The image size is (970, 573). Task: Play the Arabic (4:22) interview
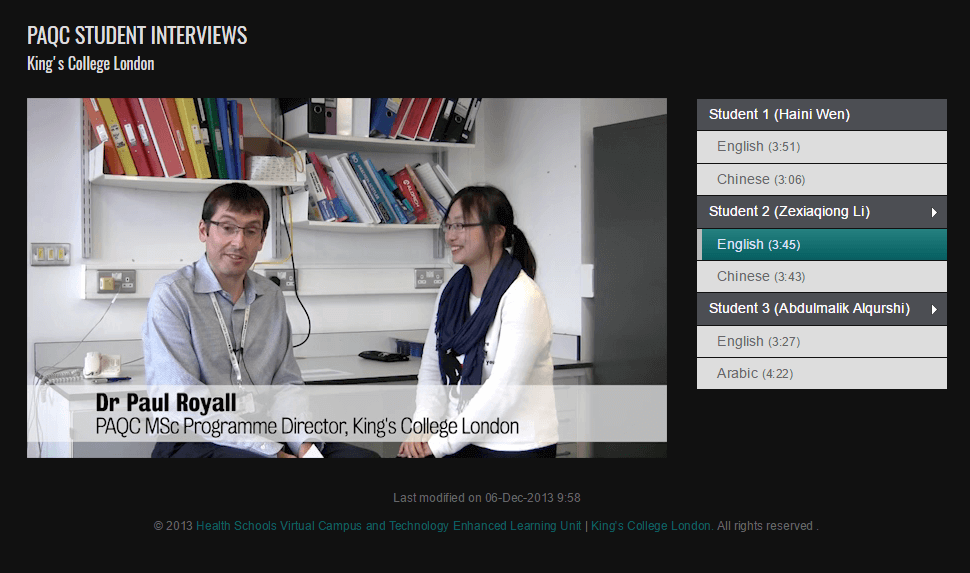(822, 374)
